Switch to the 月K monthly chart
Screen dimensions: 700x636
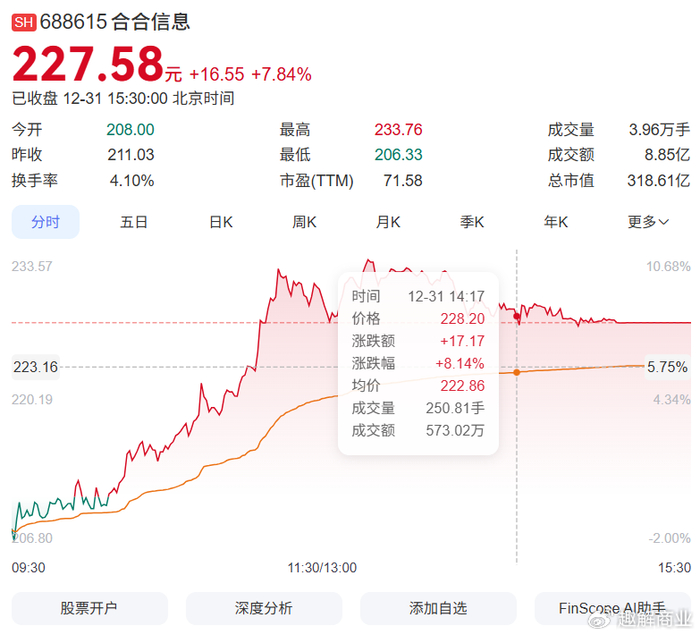pyautogui.click(x=388, y=222)
